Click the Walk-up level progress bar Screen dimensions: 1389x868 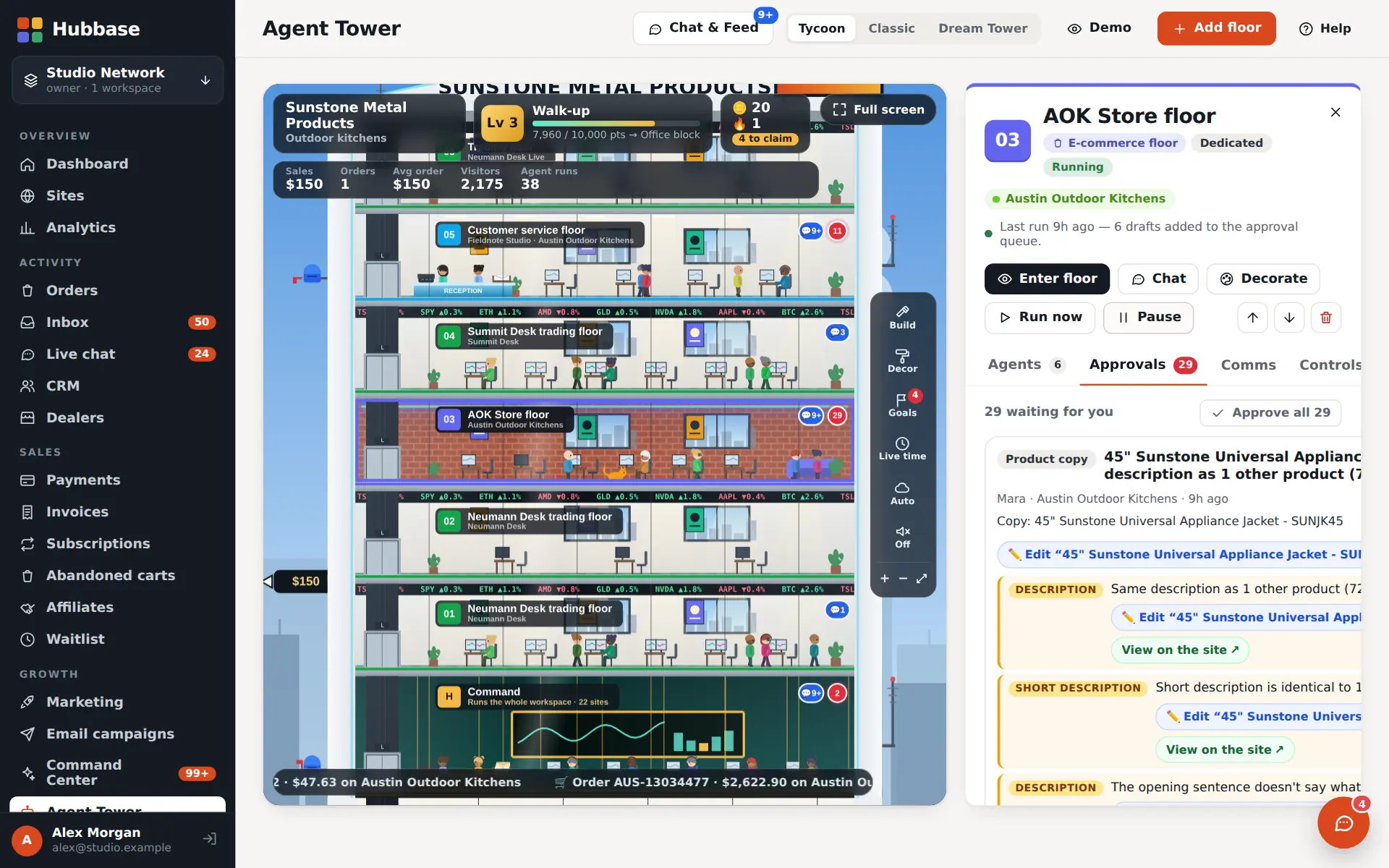[x=616, y=124]
